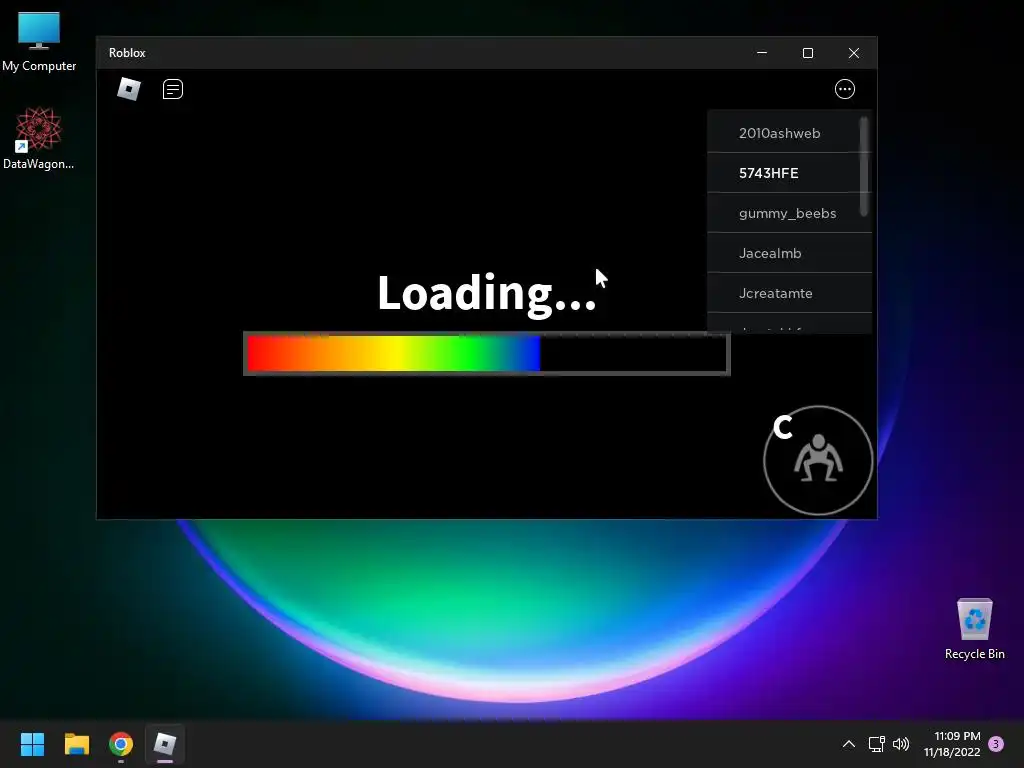Open the chat icon in Roblox
This screenshot has width=1024, height=768.
click(x=172, y=89)
